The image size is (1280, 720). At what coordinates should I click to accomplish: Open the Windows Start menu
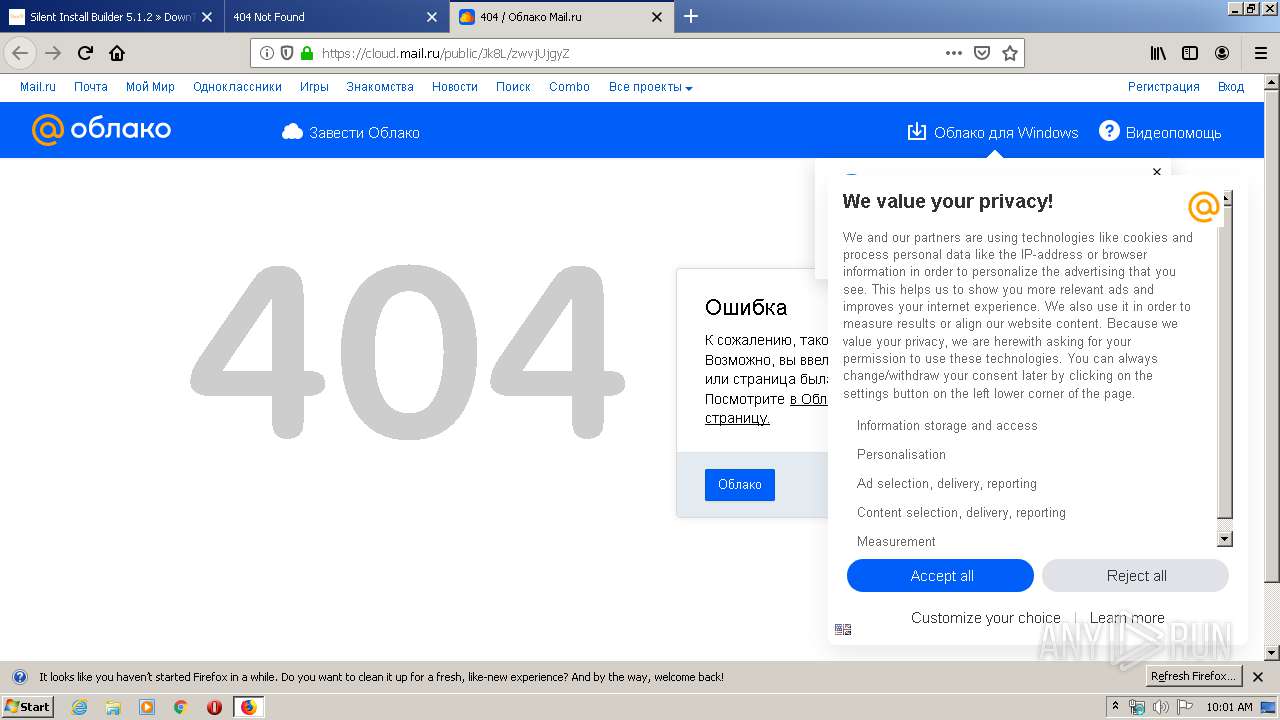(x=28, y=707)
